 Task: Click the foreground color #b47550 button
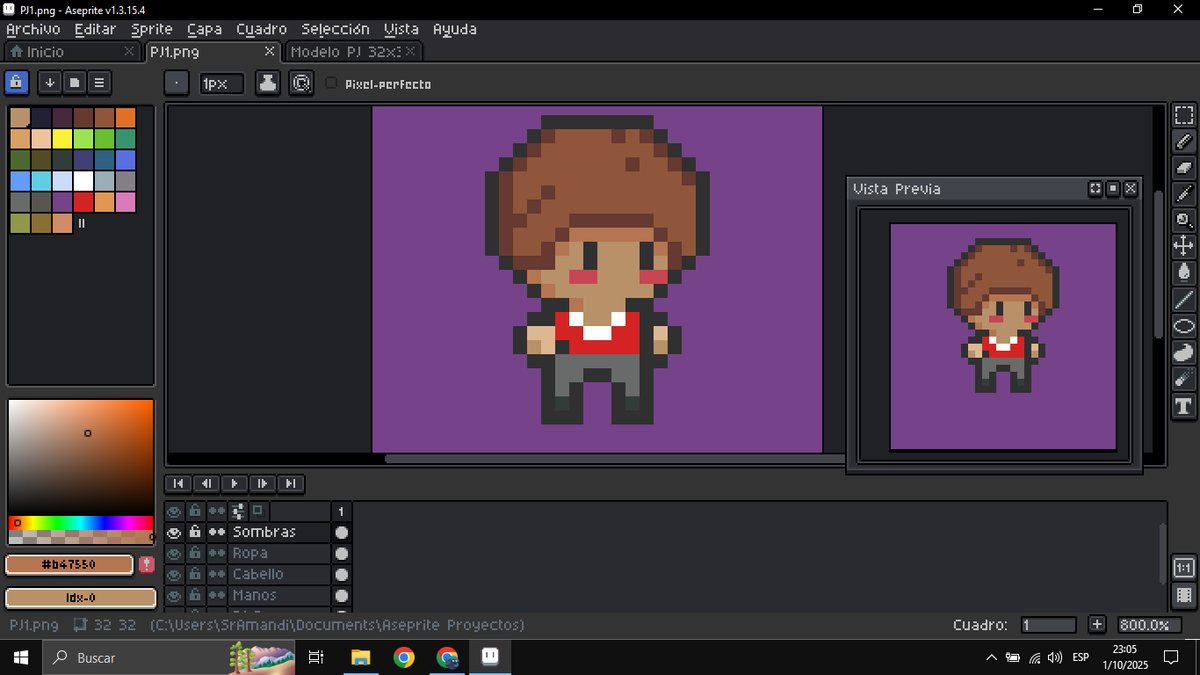69,565
